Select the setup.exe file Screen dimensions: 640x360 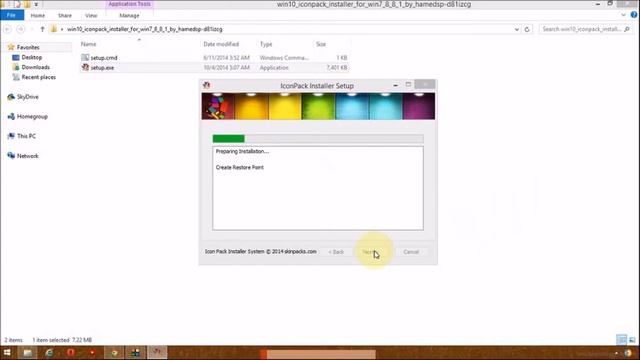click(x=214, y=68)
